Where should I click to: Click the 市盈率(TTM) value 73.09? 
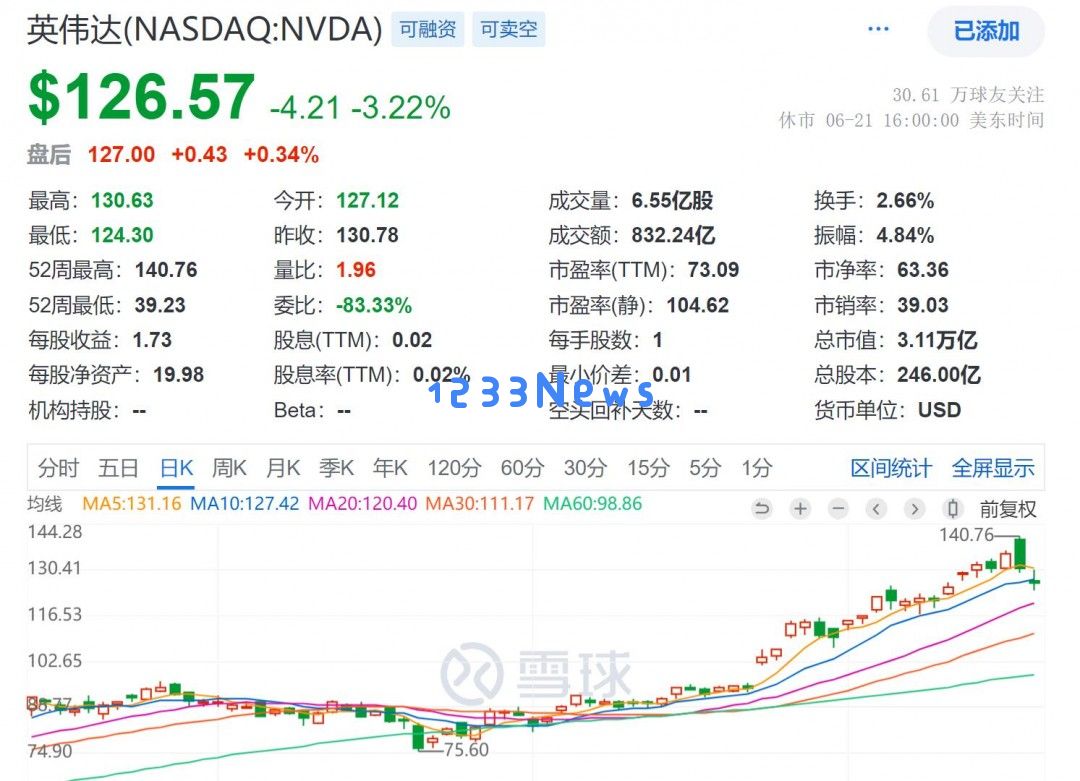tap(713, 270)
